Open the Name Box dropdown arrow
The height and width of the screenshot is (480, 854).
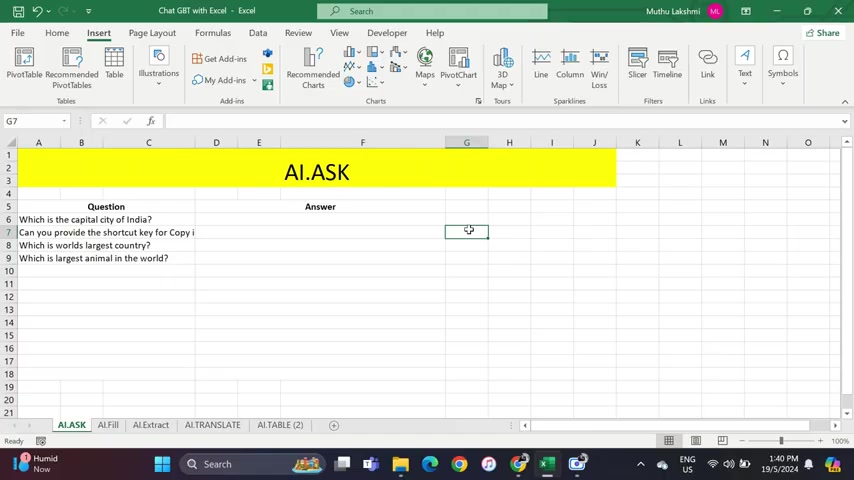[64, 121]
